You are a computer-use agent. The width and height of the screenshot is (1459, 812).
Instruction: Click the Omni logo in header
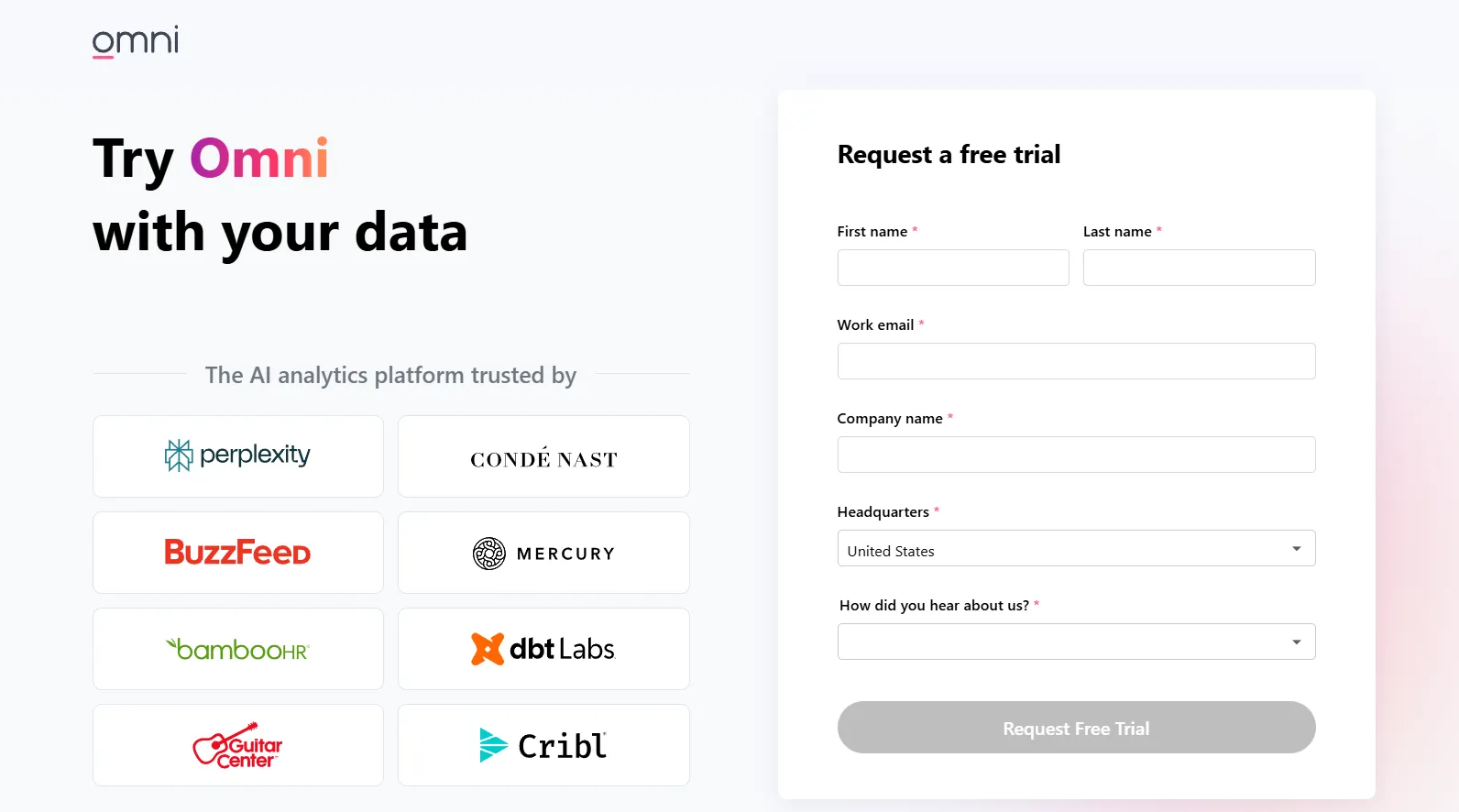tap(136, 41)
